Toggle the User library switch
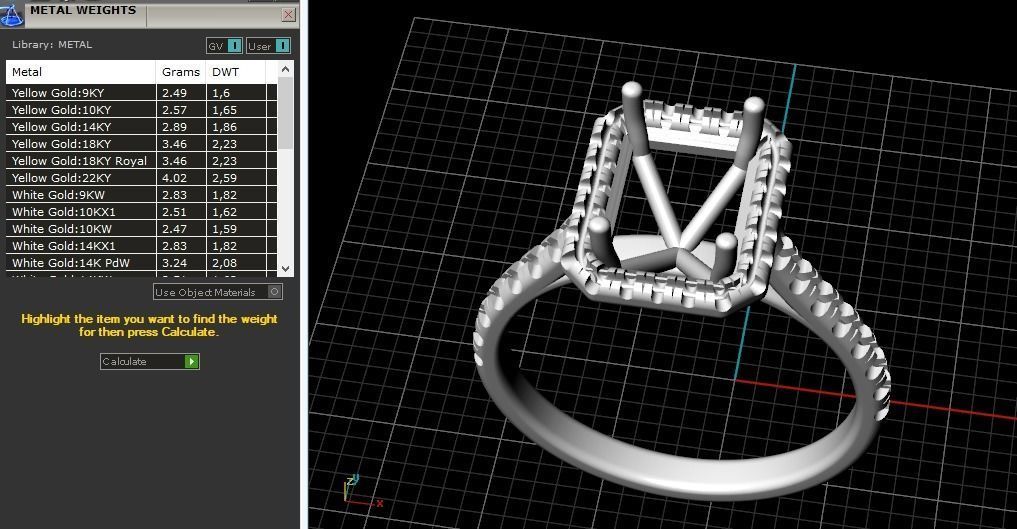Image resolution: width=1017 pixels, height=529 pixels. click(269, 46)
